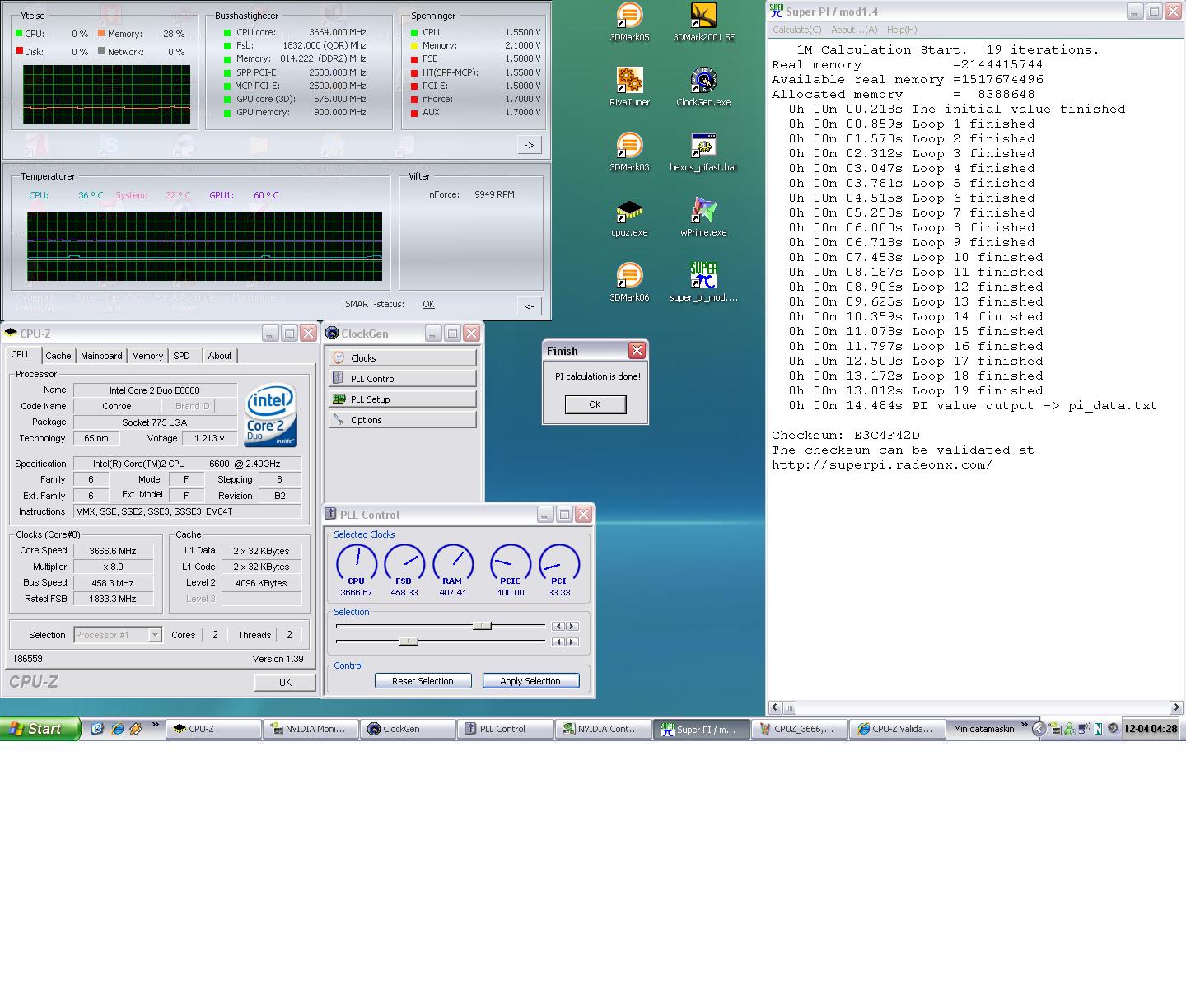
Task: Click upper slider right arrow in PLL Control
Action: point(572,627)
